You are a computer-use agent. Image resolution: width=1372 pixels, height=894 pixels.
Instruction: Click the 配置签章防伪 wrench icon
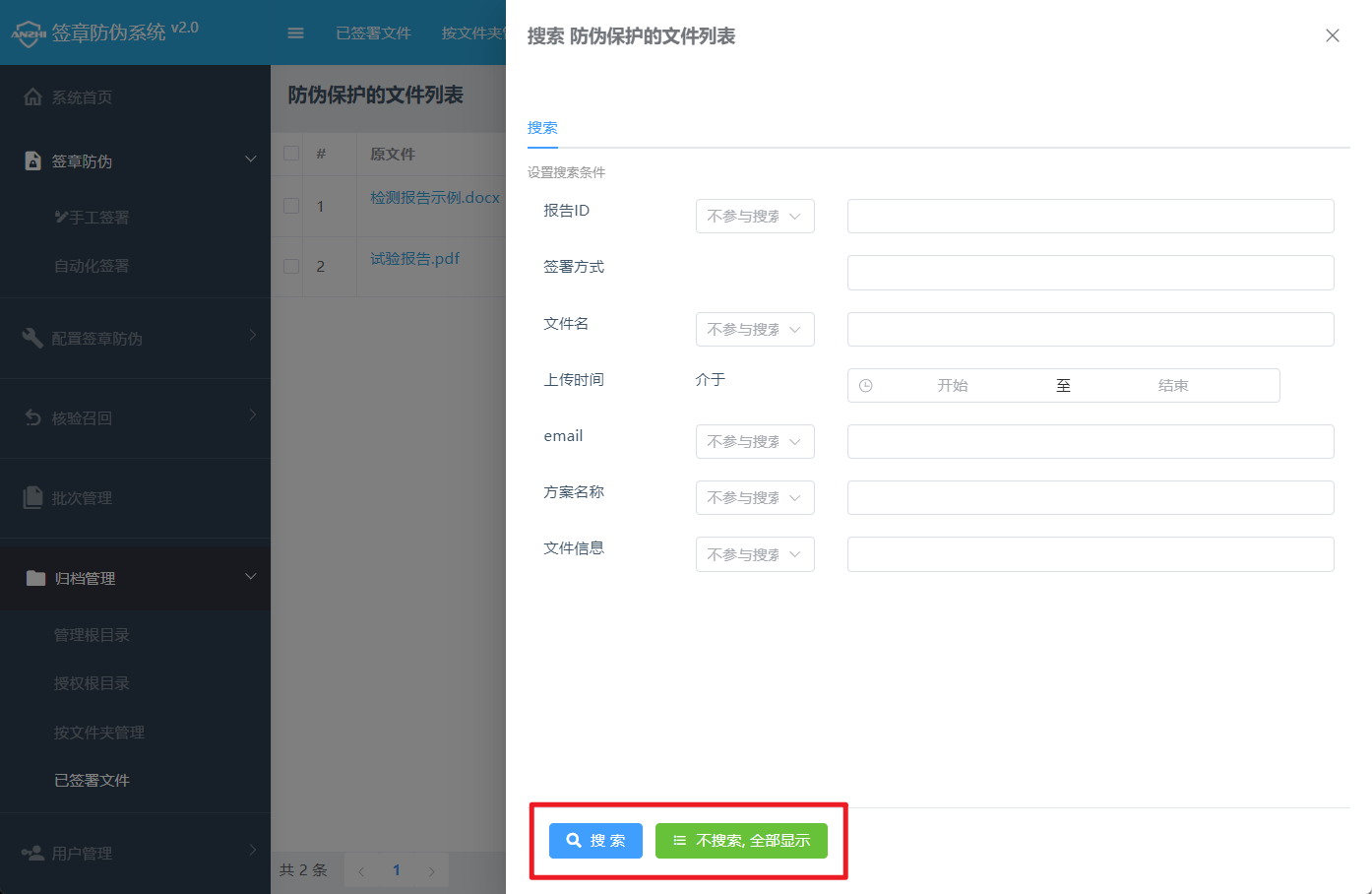pyautogui.click(x=33, y=337)
